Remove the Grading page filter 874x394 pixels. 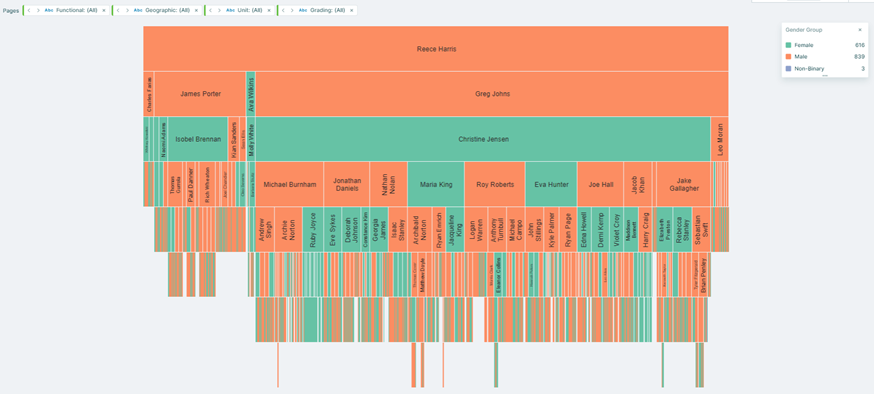coord(351,10)
